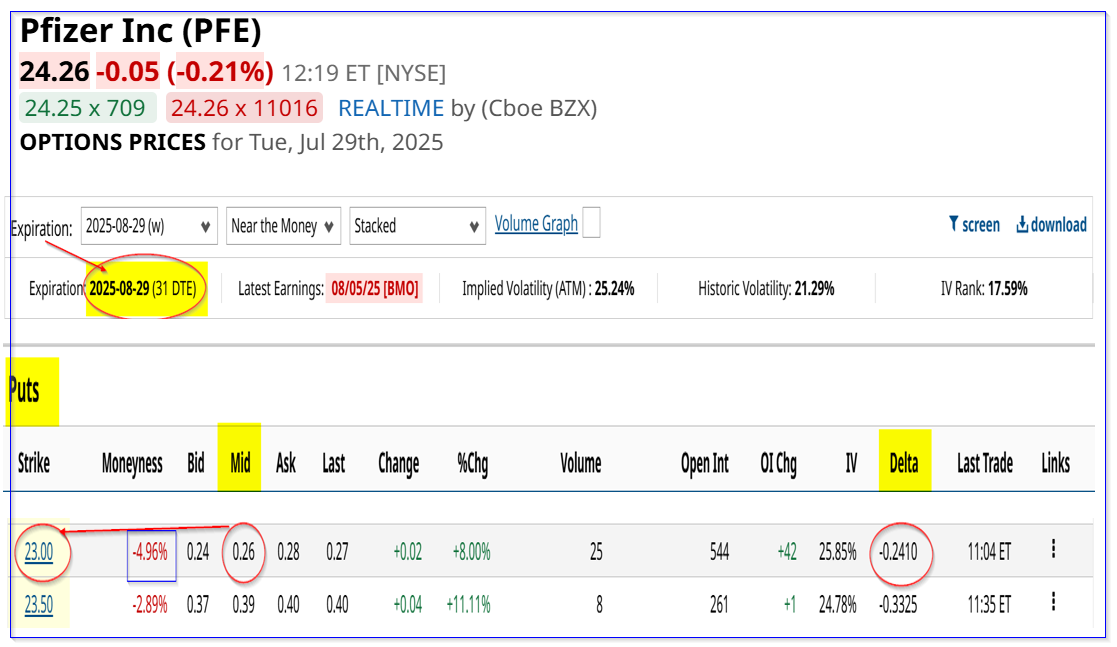
Task: Click the 0.26 mid price cell
Action: click(244, 552)
